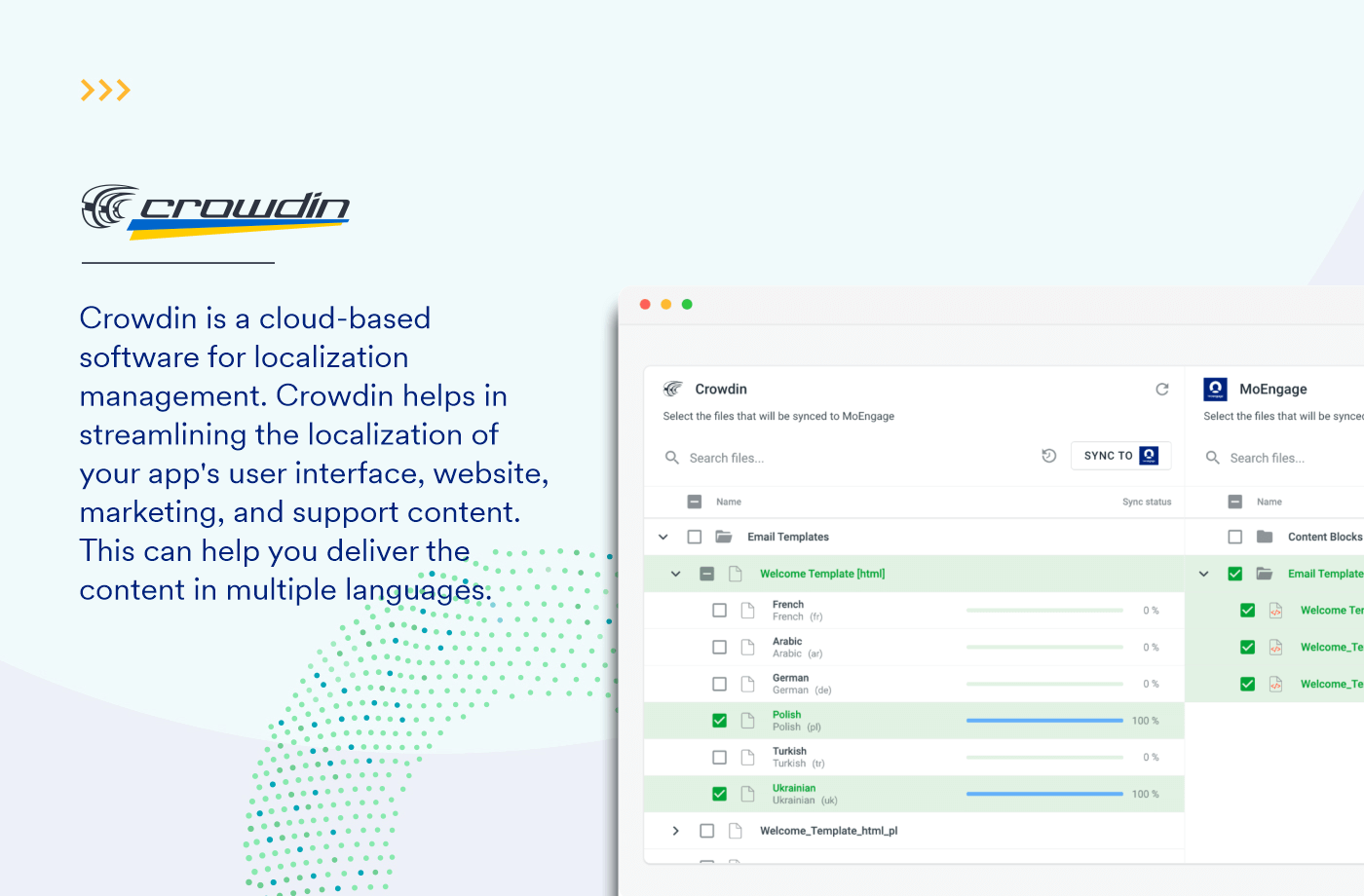
Task: Check the Turkish language checkbox
Action: [719, 757]
